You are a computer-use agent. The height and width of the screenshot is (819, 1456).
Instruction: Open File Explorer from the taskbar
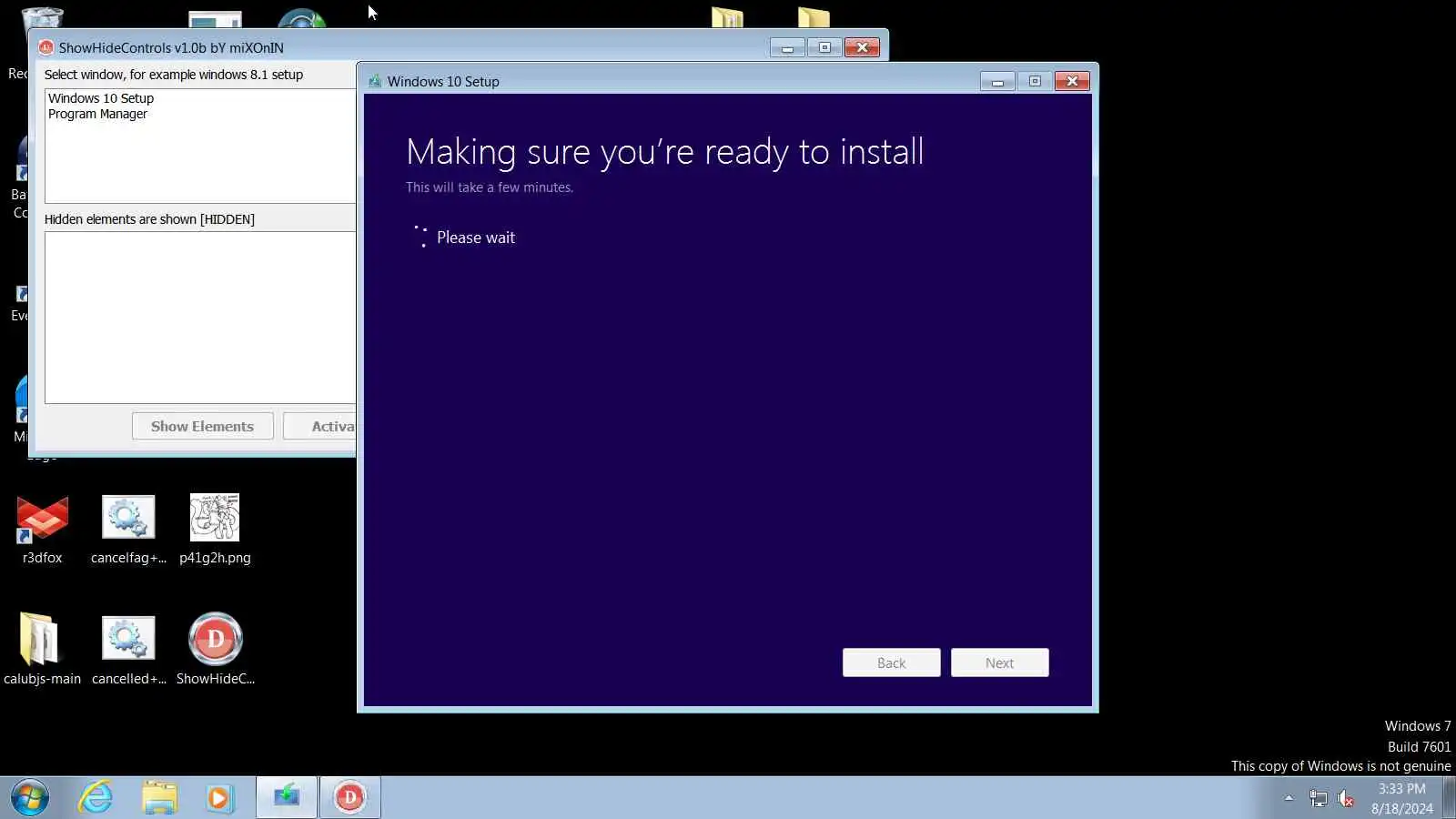pos(159,798)
